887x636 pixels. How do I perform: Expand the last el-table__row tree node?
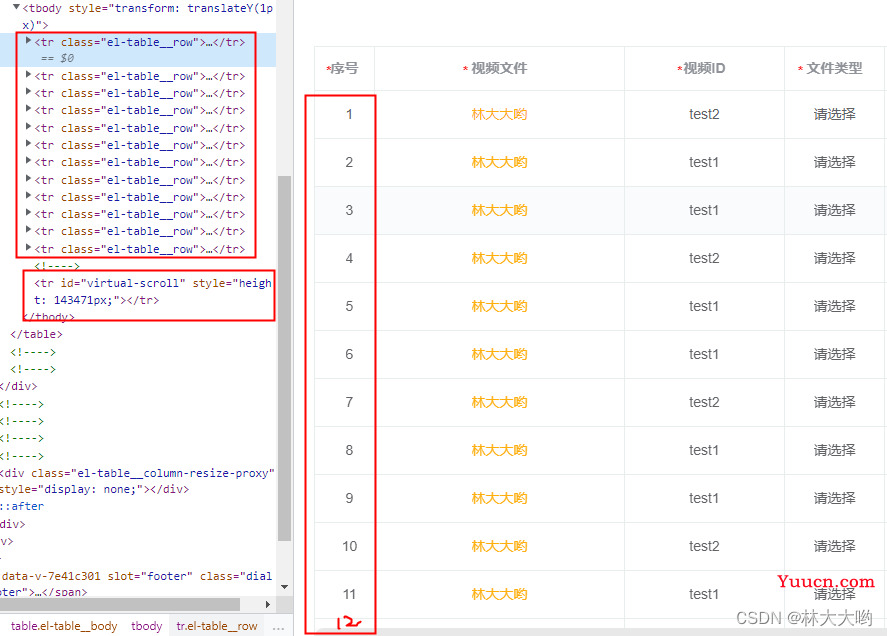(x=28, y=247)
